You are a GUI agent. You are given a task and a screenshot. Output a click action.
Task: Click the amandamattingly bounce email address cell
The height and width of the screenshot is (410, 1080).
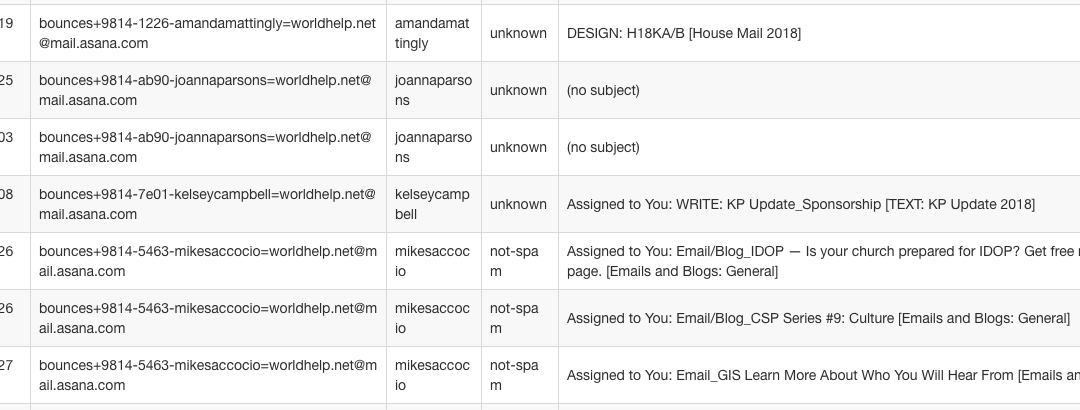pyautogui.click(x=207, y=33)
